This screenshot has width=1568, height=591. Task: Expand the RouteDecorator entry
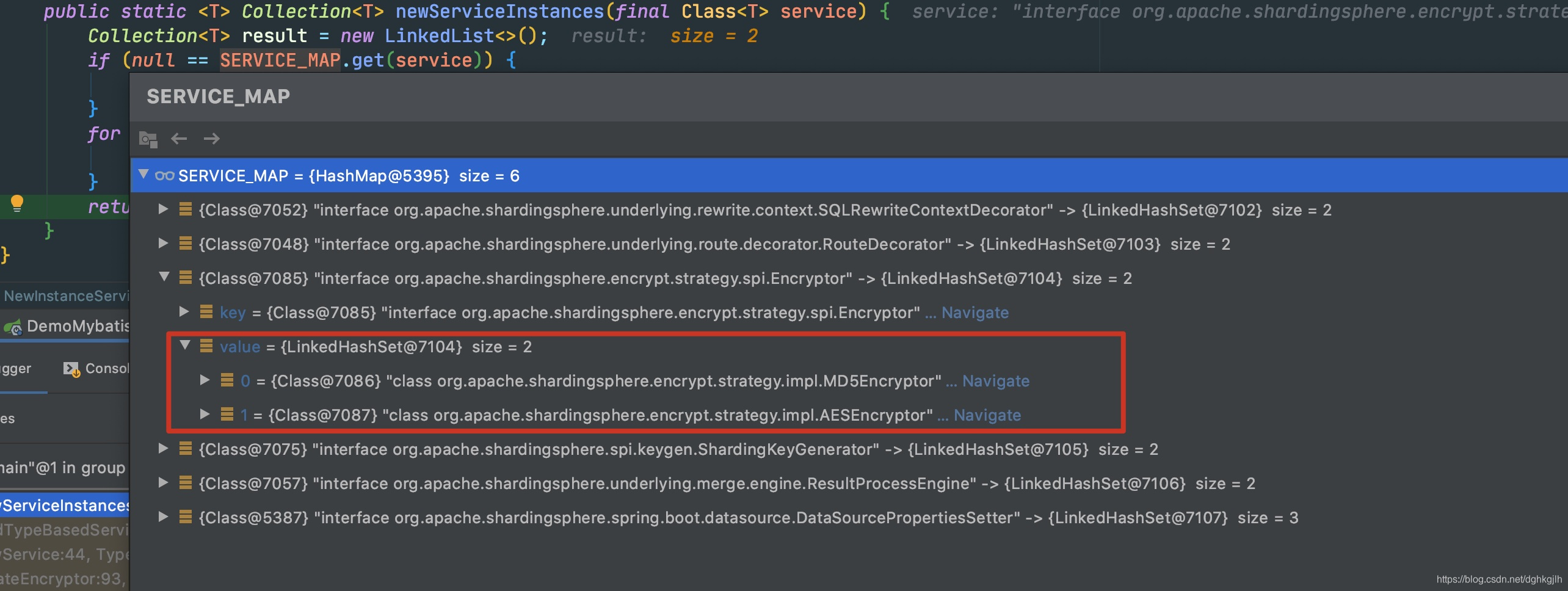[x=163, y=244]
